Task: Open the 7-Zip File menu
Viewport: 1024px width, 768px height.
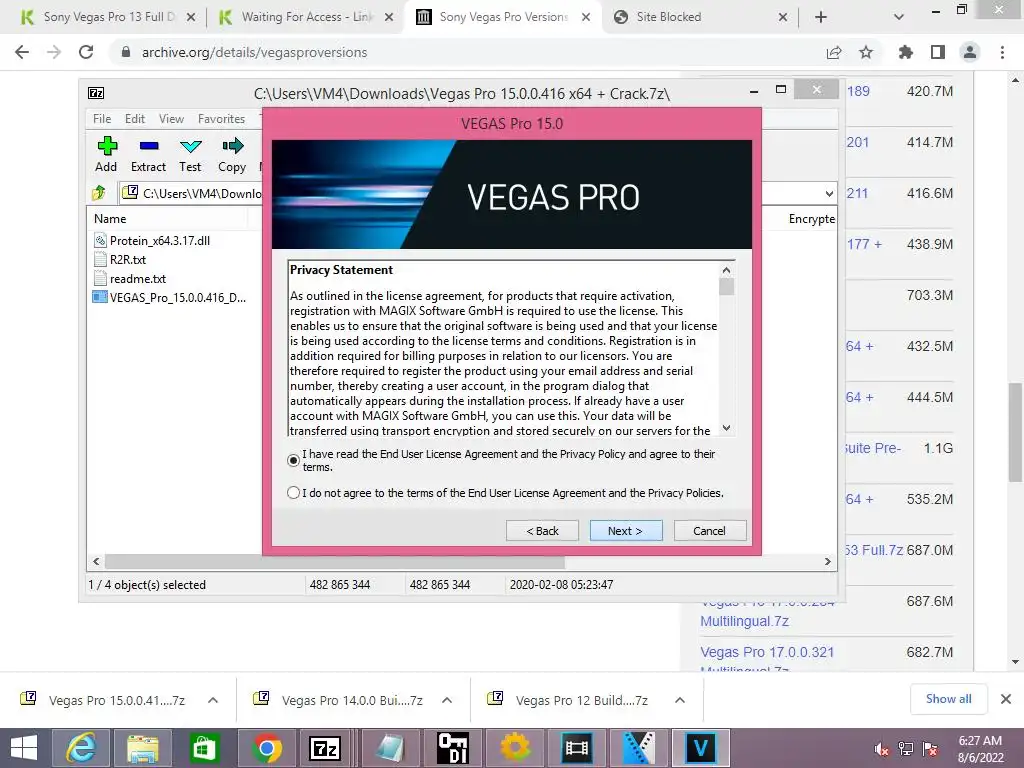Action: point(102,119)
